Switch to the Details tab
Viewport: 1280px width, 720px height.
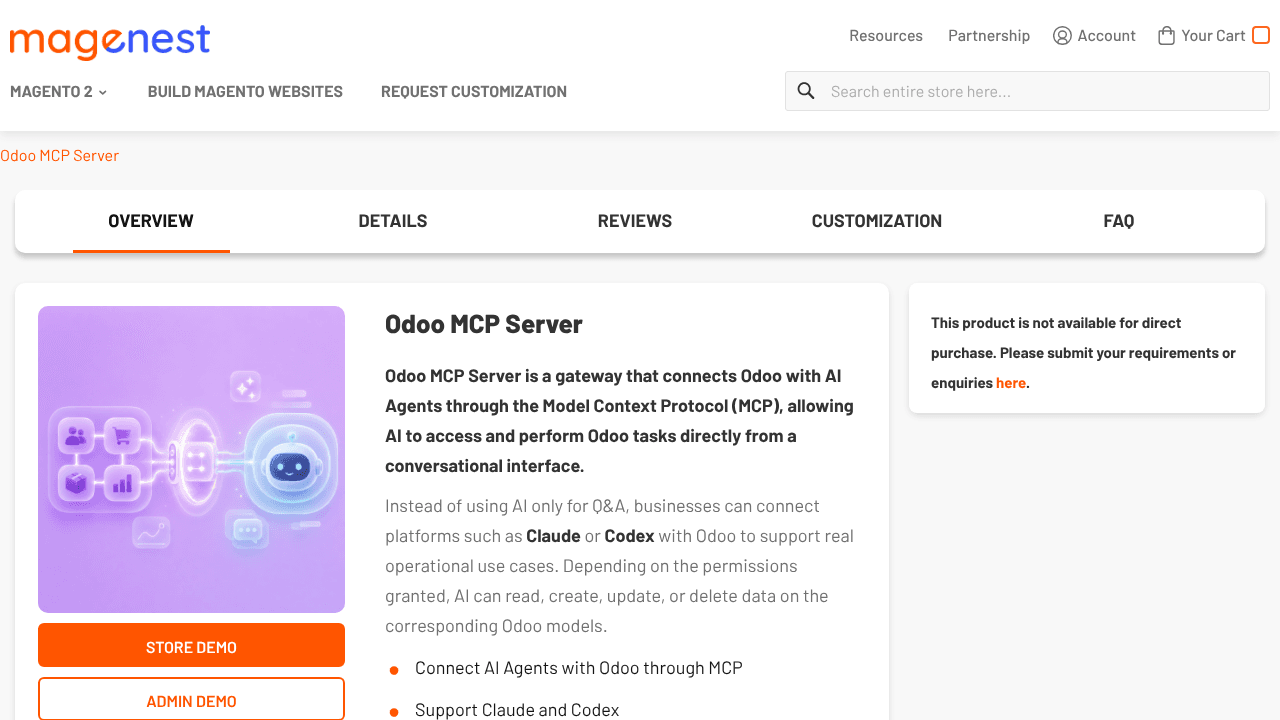(x=393, y=221)
